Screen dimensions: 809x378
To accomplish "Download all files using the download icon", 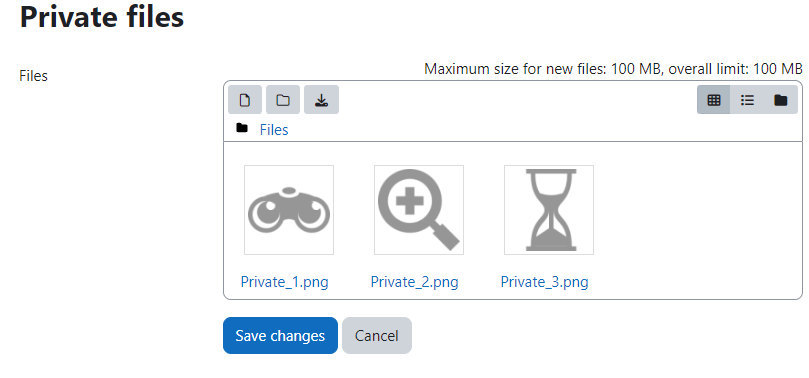I will (321, 100).
